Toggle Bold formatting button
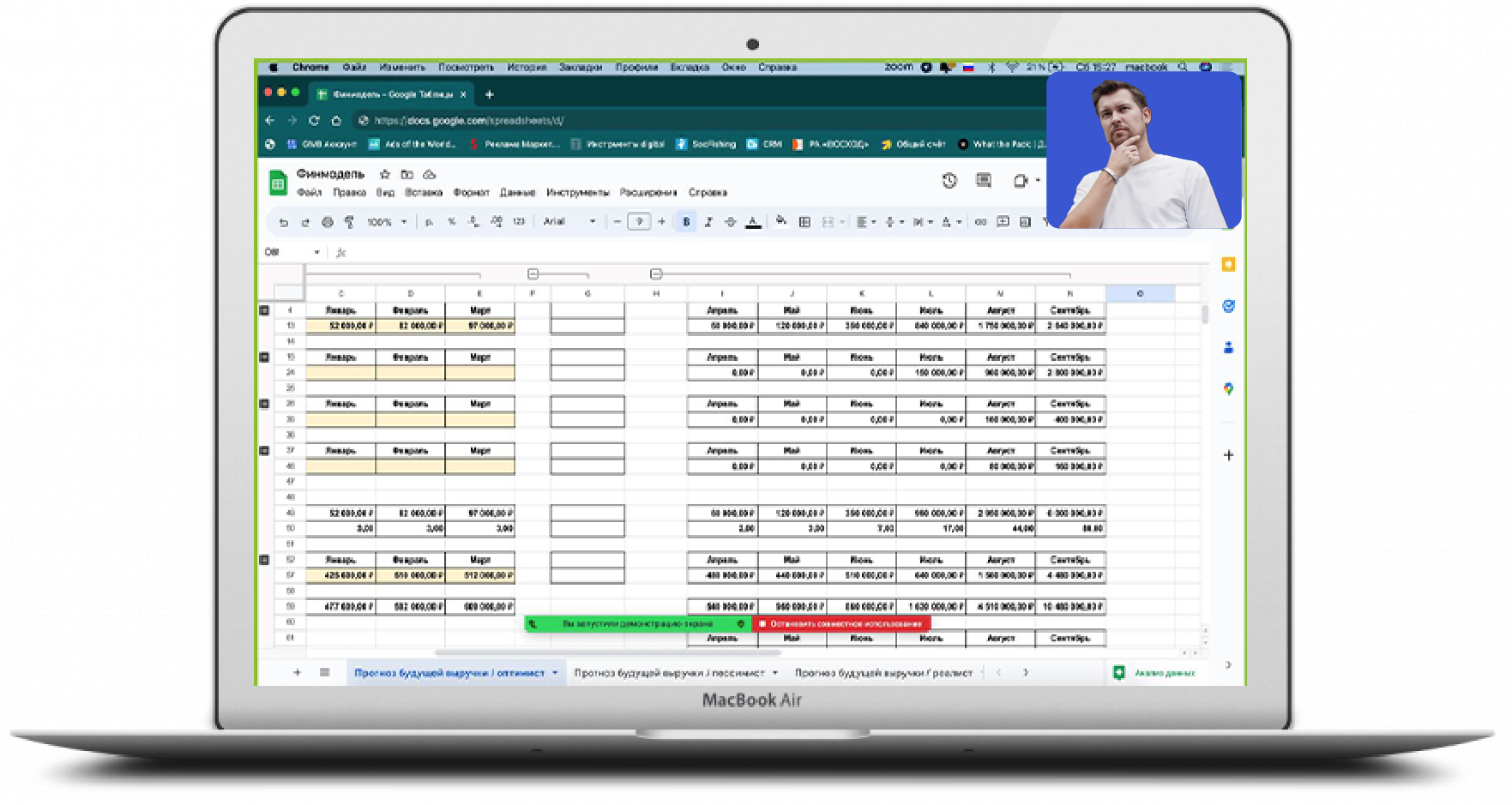Image resolution: width=1512 pixels, height=805 pixels. 686,222
